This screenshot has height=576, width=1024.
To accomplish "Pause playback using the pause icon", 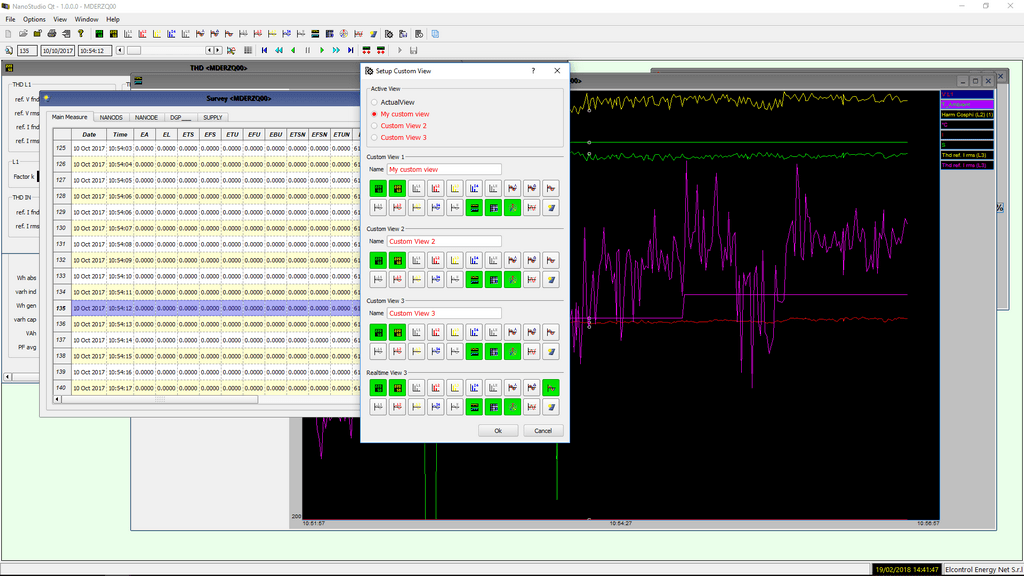I will (308, 50).
